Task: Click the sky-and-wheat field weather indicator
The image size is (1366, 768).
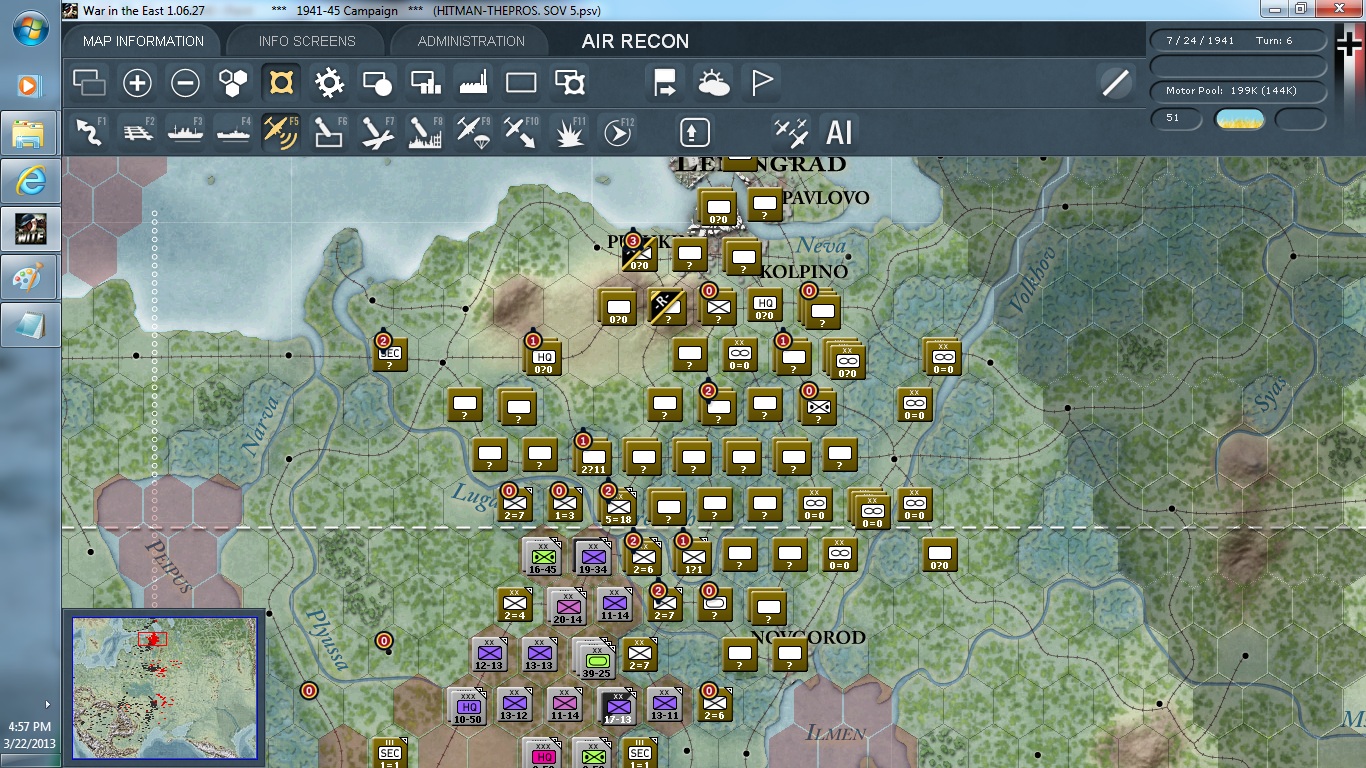Action: 1239,119
